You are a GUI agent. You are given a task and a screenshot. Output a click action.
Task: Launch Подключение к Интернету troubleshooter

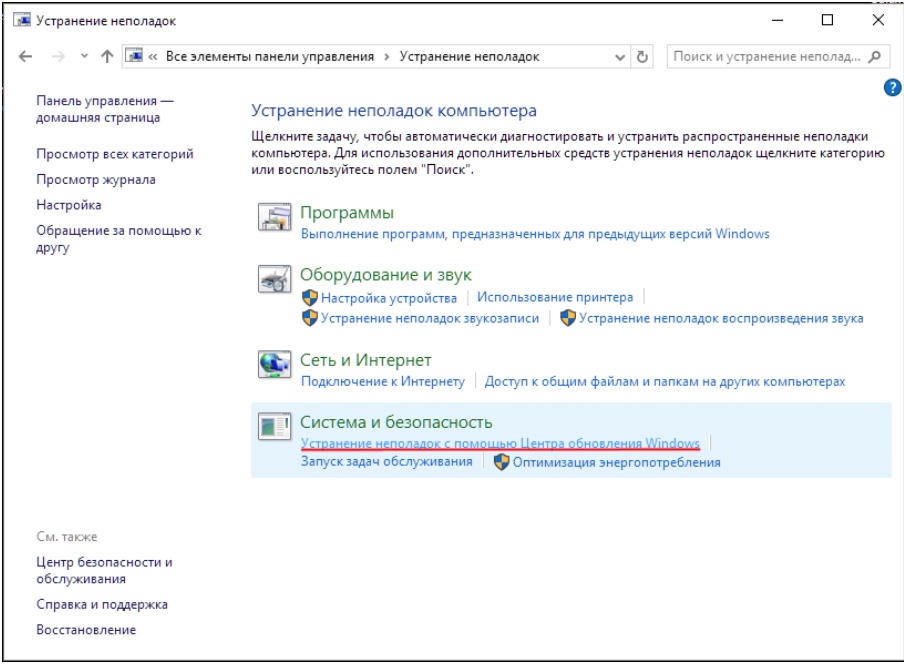[383, 381]
